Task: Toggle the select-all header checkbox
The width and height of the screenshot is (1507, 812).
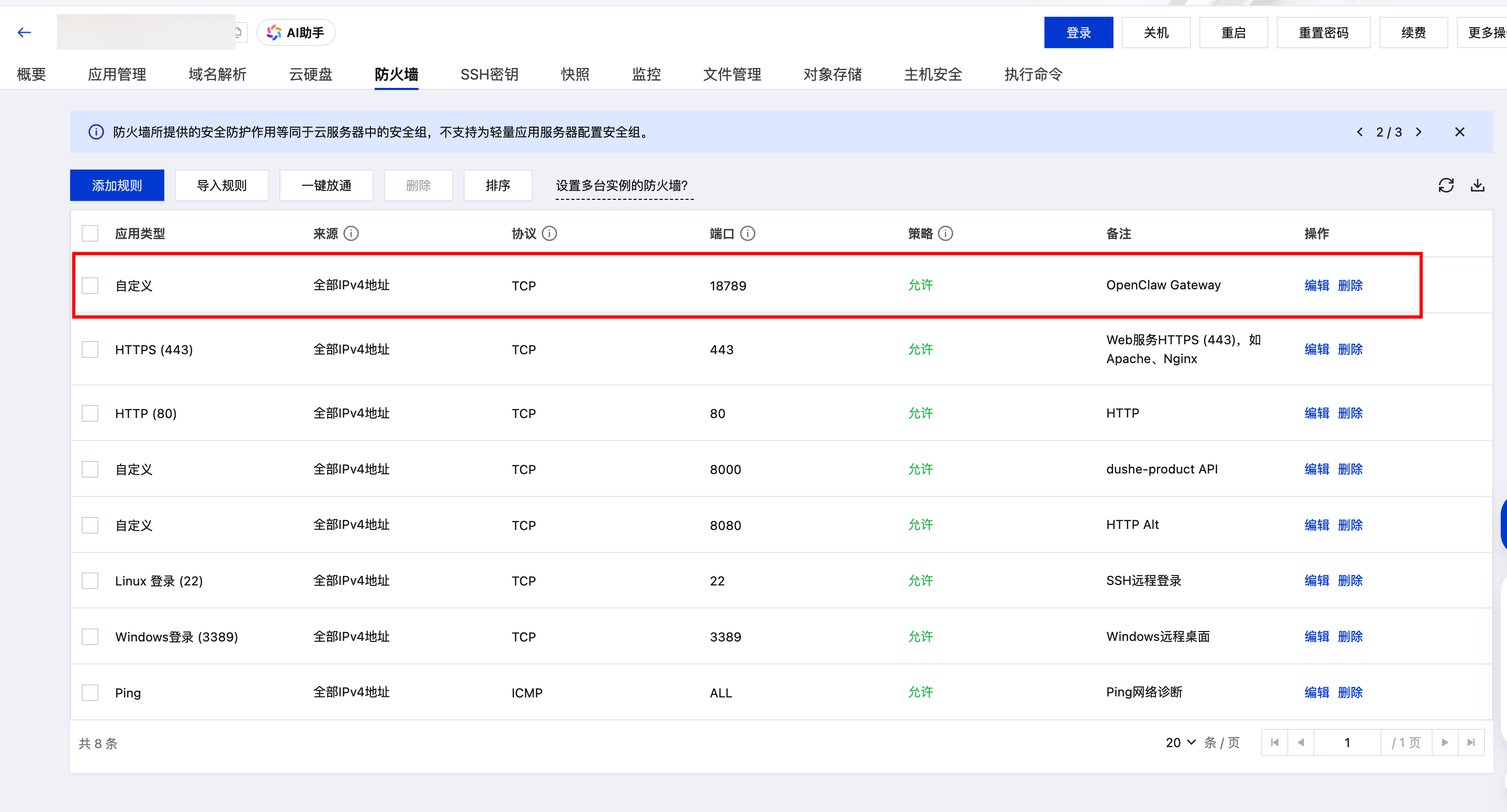Action: 90,234
